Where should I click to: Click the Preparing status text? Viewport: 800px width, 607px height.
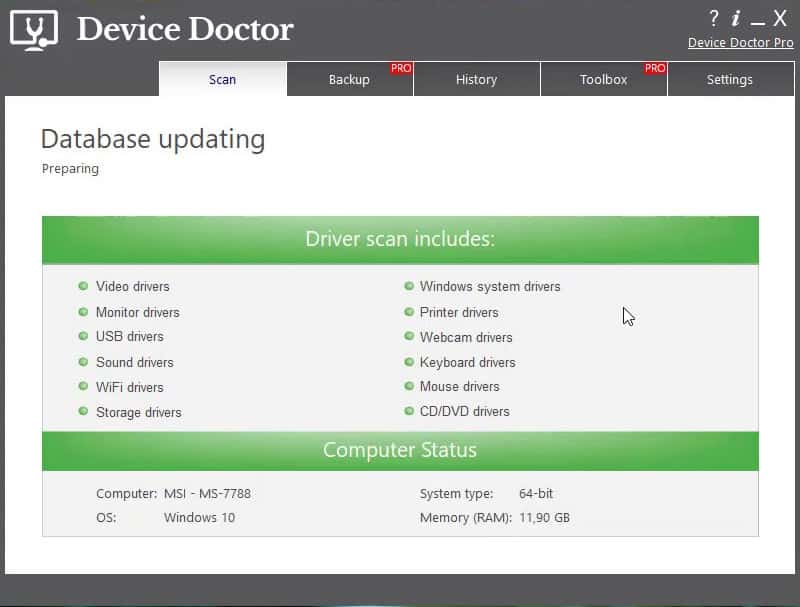point(70,169)
